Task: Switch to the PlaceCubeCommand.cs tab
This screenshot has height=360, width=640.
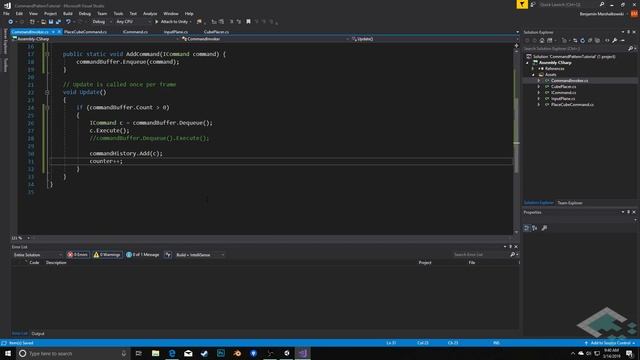Action: [85, 31]
